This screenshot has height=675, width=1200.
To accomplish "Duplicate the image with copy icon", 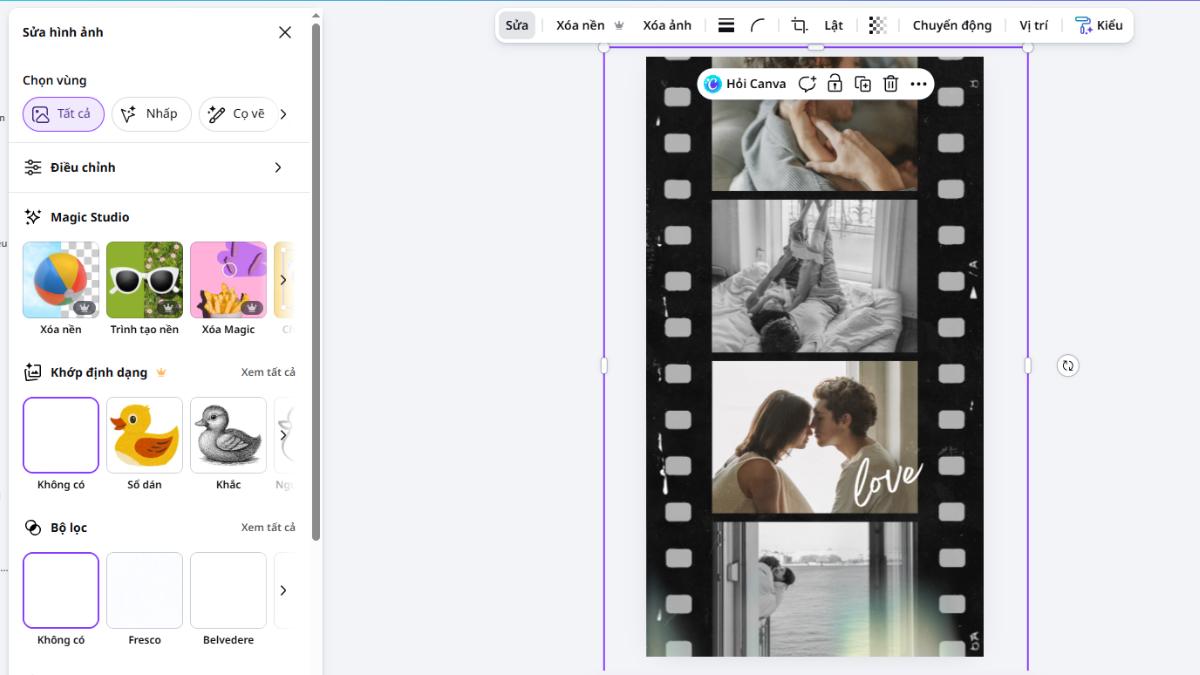I will (862, 84).
